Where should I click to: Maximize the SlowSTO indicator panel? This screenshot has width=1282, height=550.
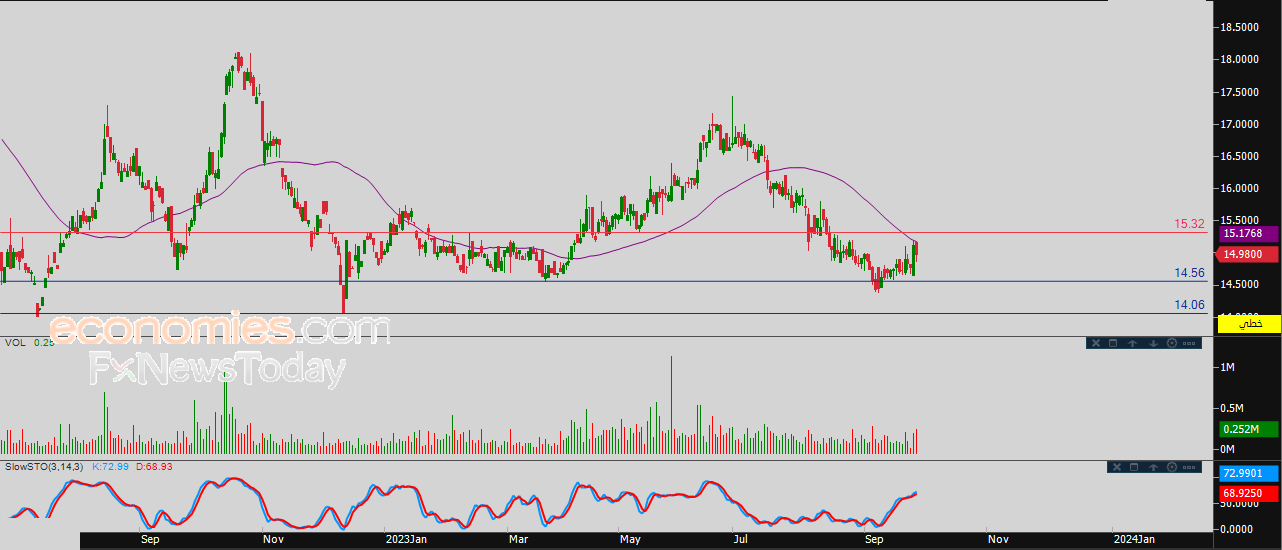click(x=1134, y=467)
